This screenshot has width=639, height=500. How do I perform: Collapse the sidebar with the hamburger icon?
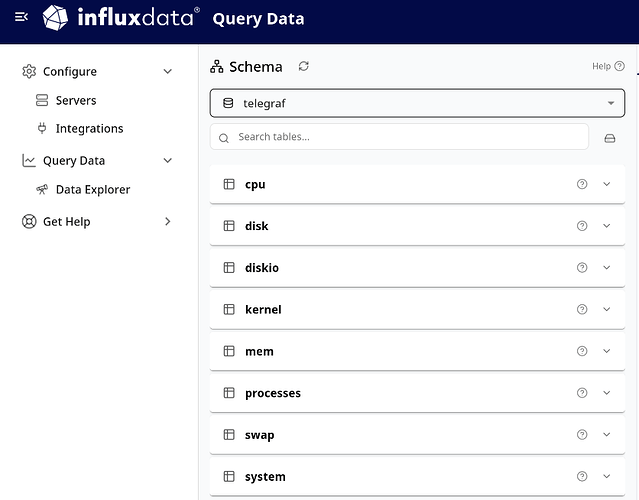21,18
